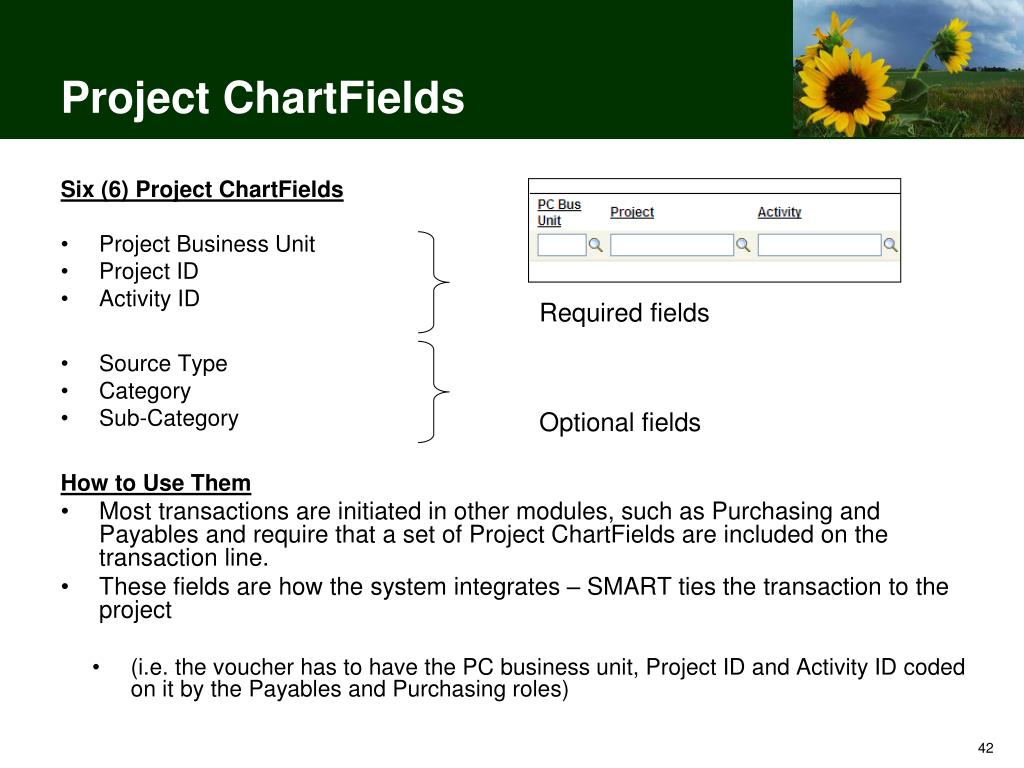Click the Source Type bullet

163,363
